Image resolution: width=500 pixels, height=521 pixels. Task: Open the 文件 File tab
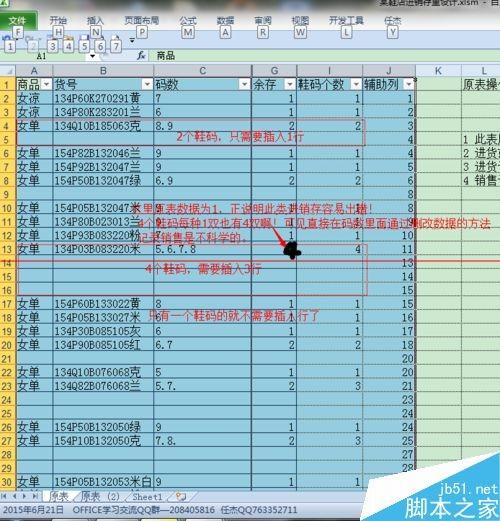(x=18, y=21)
